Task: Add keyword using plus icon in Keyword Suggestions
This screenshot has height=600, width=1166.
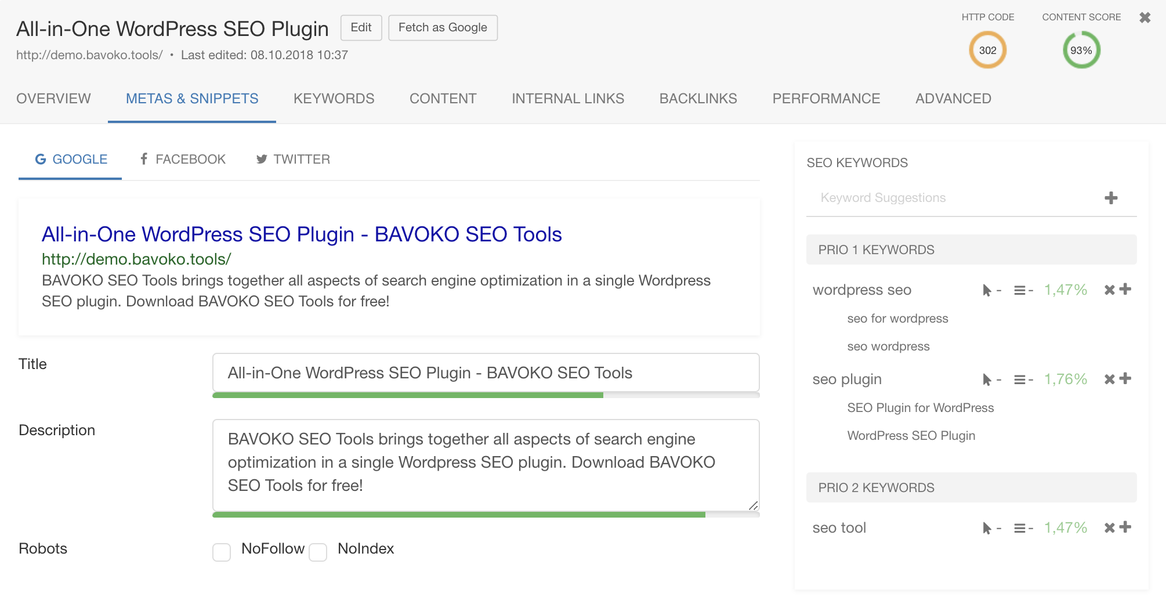Action: point(1111,198)
